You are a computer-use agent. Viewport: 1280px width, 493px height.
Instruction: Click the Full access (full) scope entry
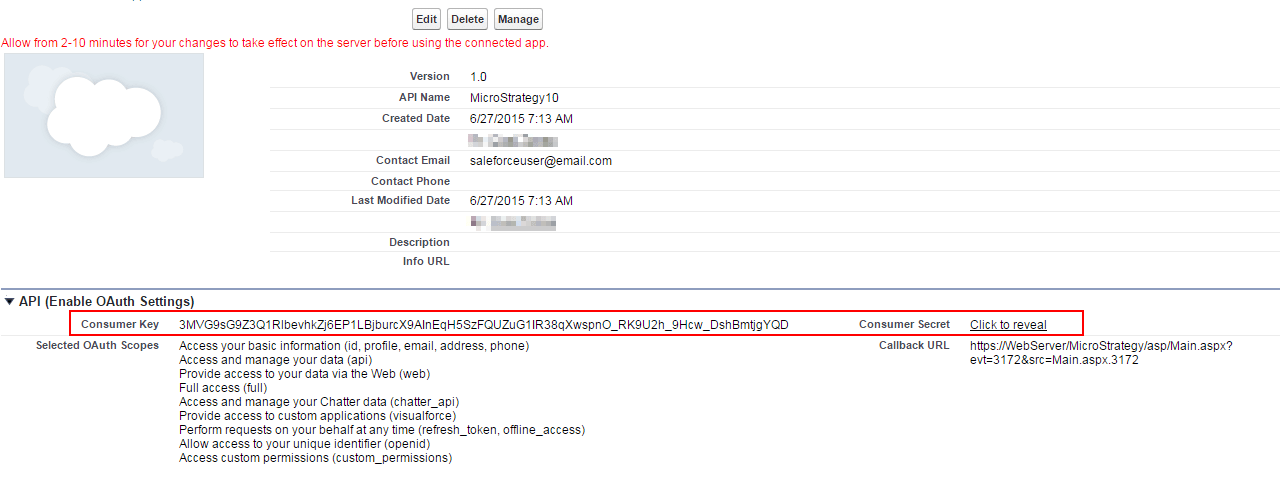[x=223, y=388]
